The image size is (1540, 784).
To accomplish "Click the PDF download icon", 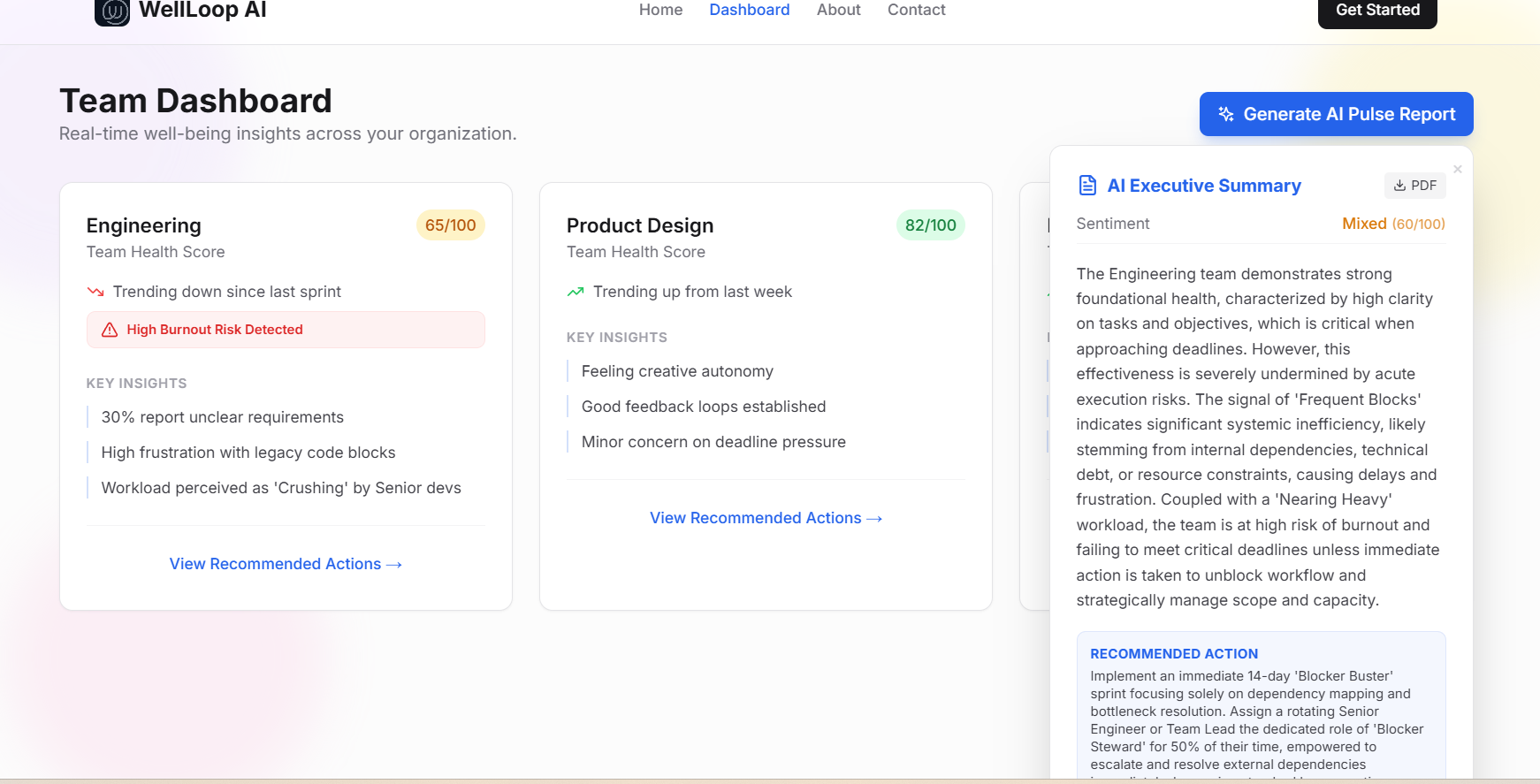I will point(1399,186).
